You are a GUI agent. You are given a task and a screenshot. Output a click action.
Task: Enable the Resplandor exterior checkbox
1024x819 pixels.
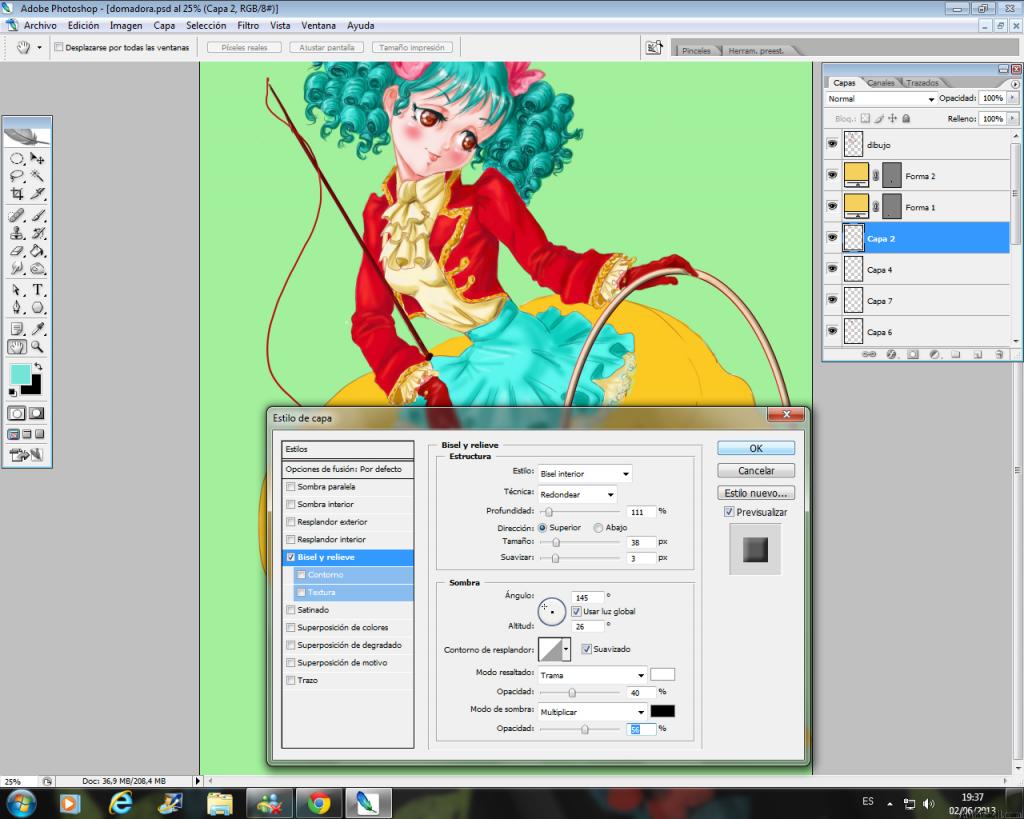(x=291, y=522)
